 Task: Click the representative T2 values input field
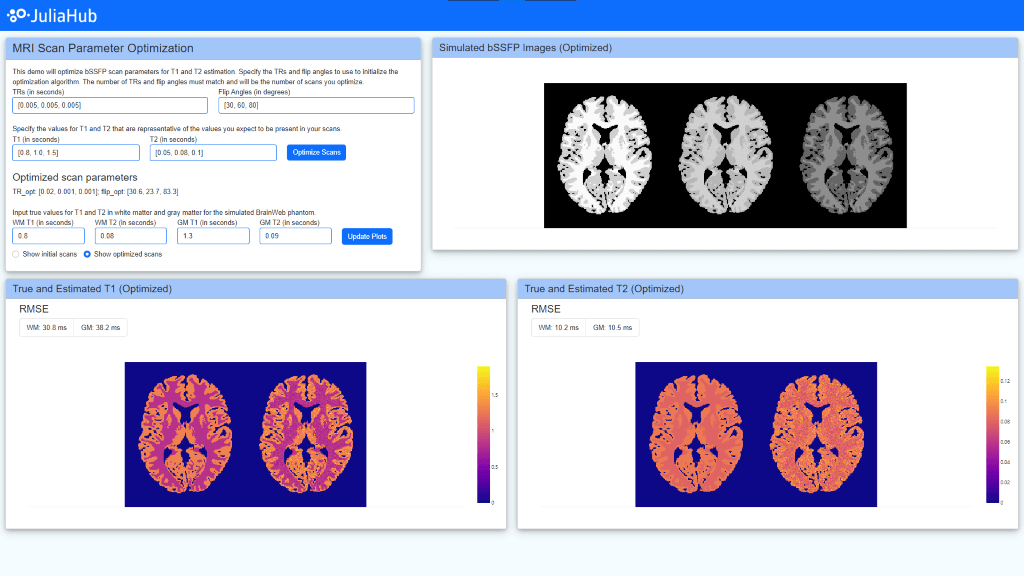[213, 152]
